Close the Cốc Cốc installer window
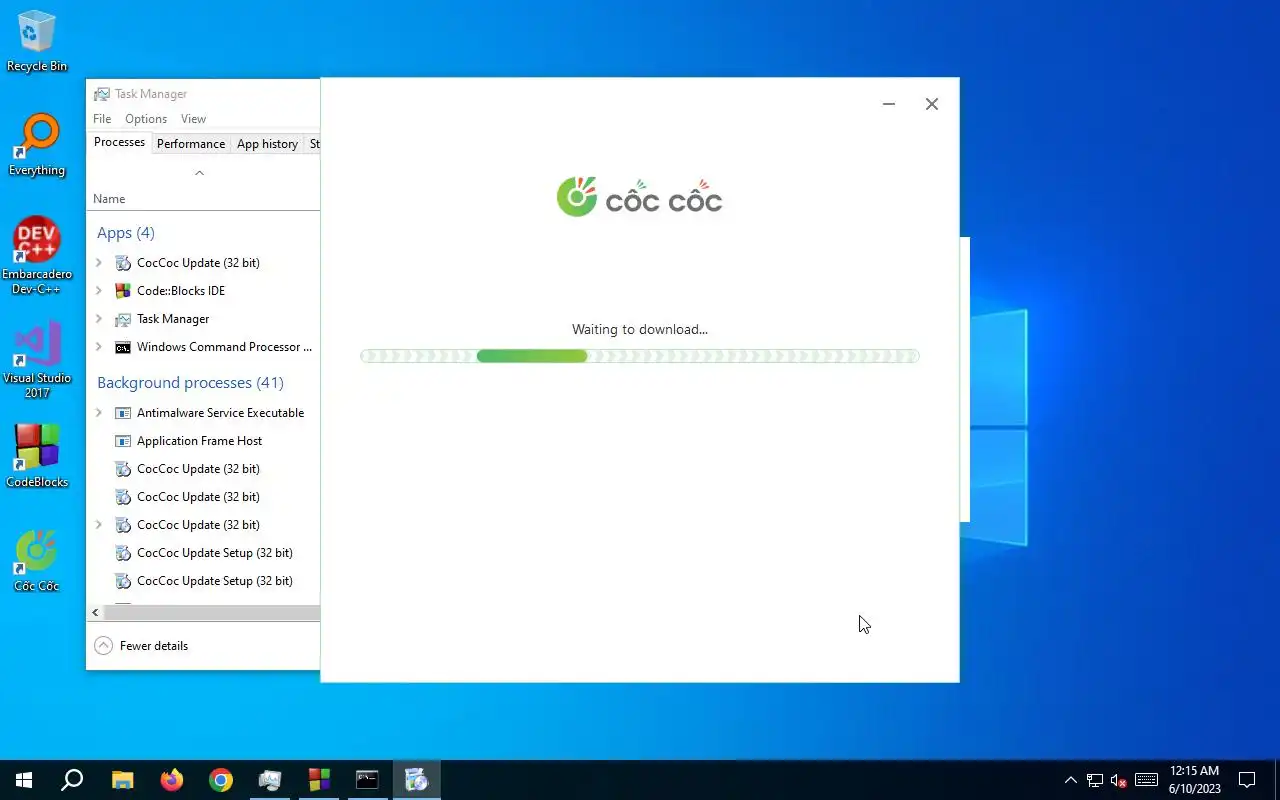 [x=932, y=104]
